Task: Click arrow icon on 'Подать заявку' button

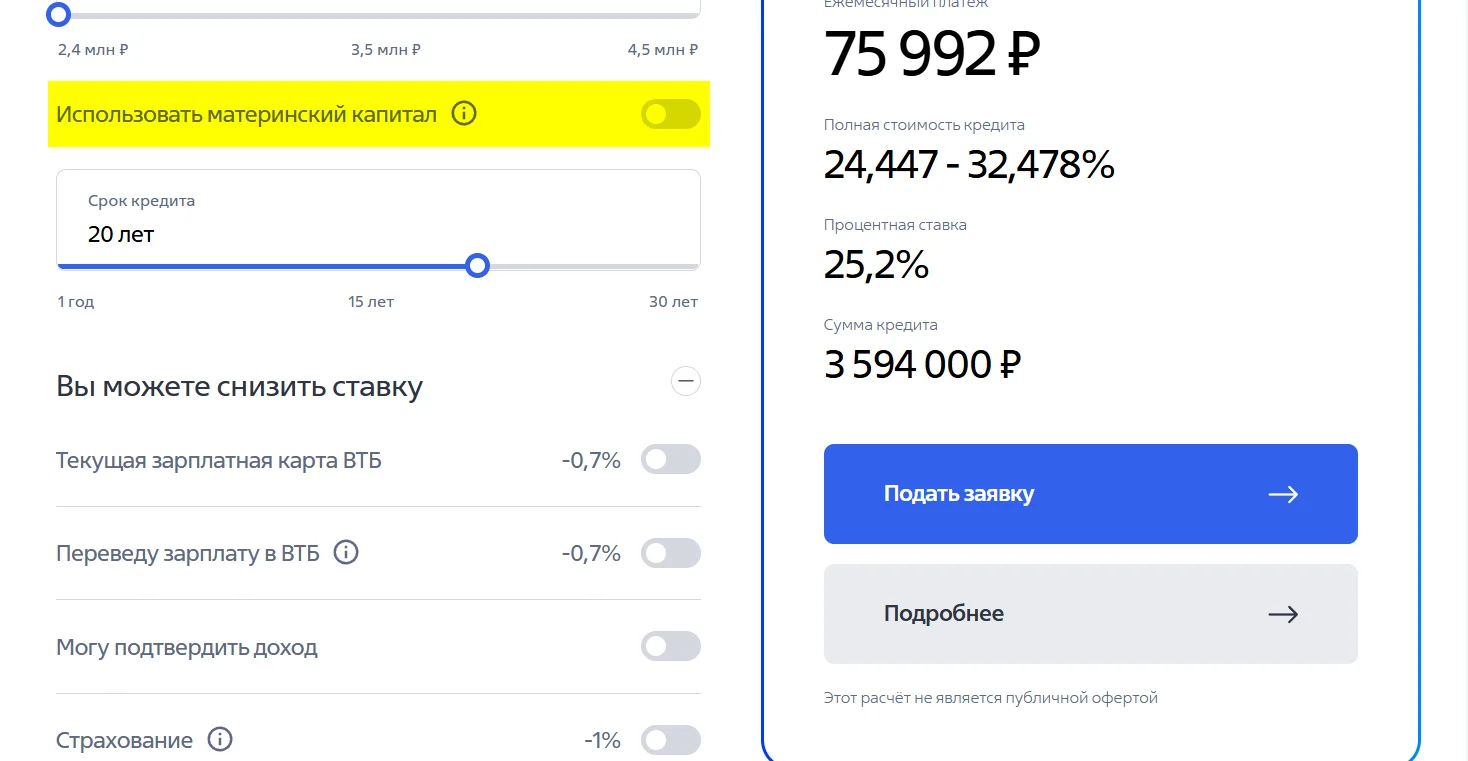Action: 1282,494
